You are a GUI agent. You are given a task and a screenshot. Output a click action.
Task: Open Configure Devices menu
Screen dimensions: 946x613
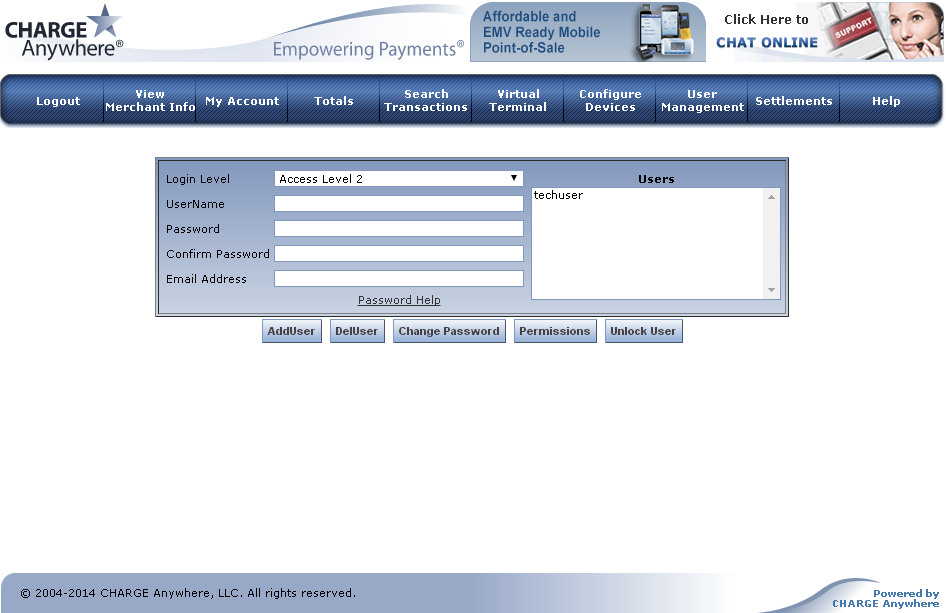click(x=610, y=101)
